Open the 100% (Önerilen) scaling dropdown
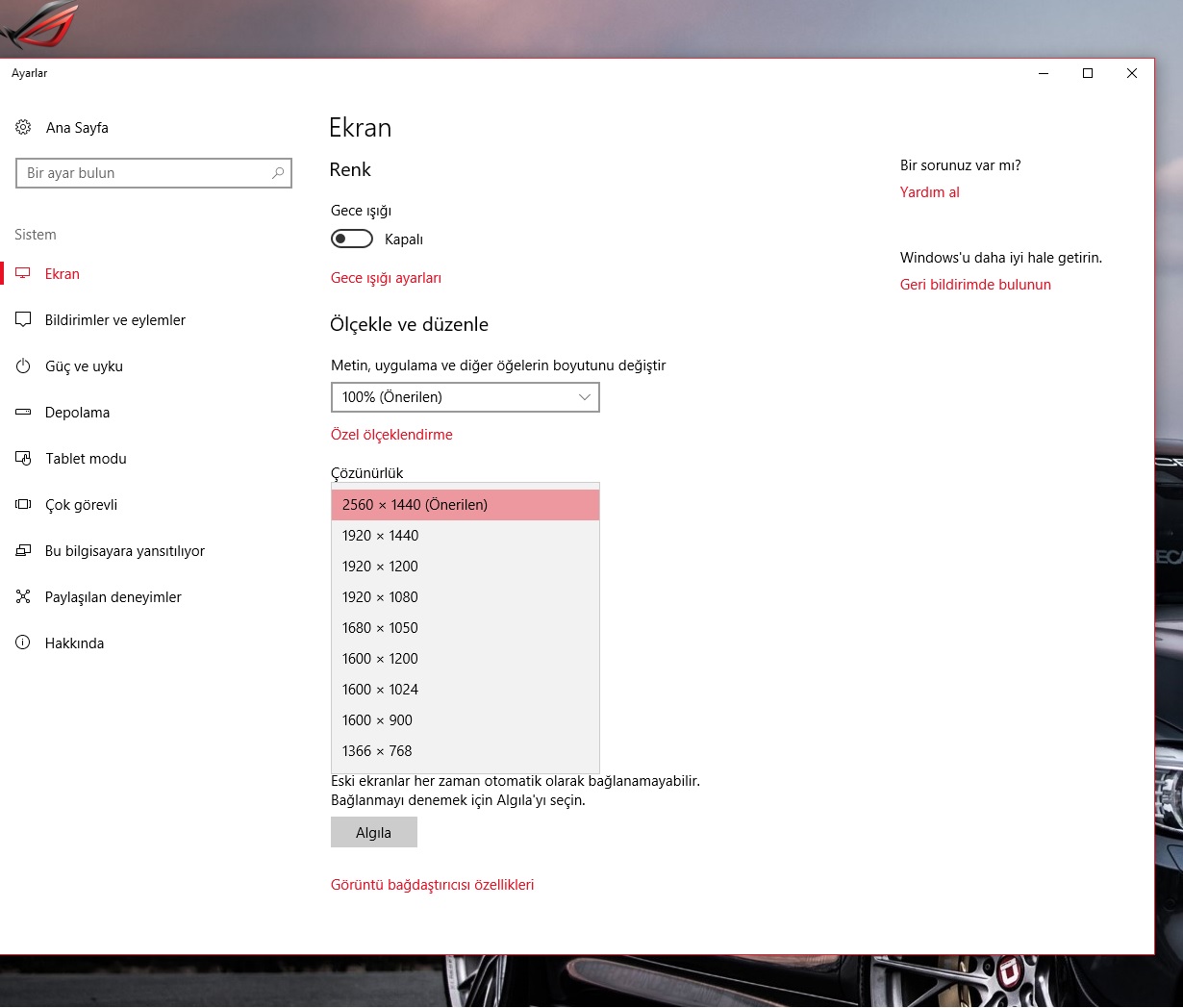The height and width of the screenshot is (1008, 1183). click(x=465, y=397)
